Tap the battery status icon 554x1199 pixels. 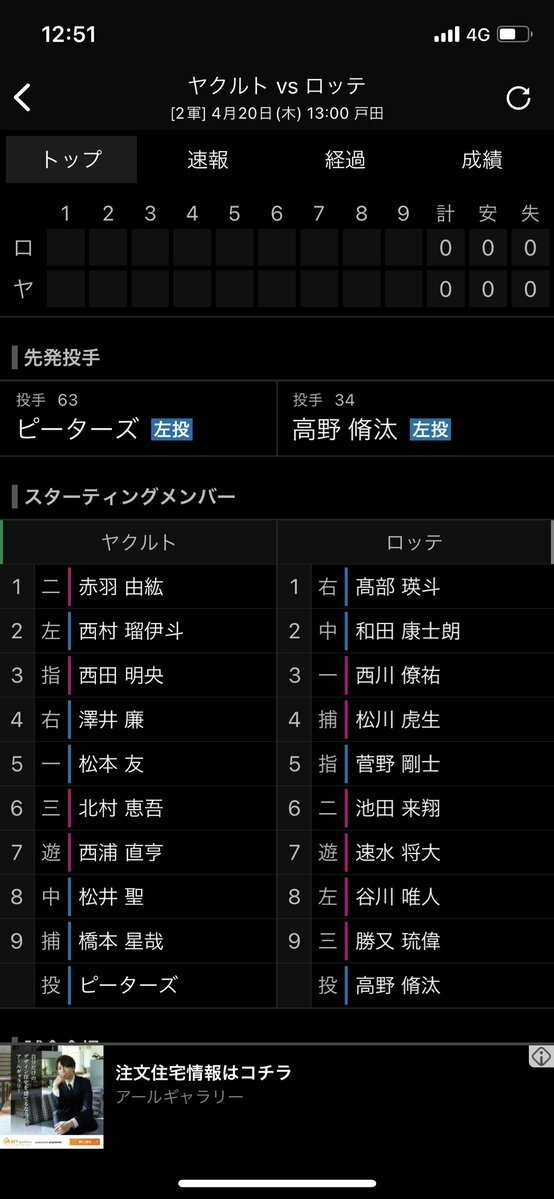(514, 34)
